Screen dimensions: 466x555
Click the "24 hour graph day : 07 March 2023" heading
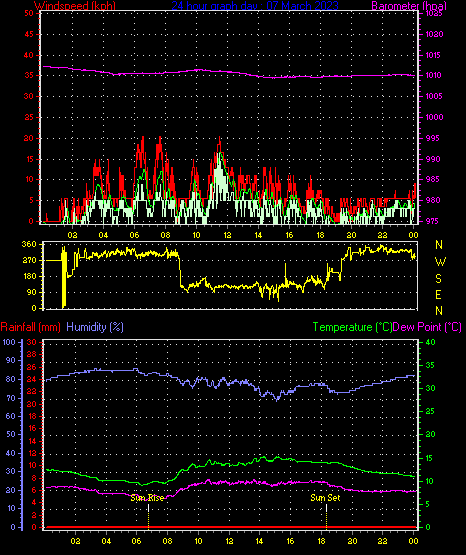coord(255,6)
